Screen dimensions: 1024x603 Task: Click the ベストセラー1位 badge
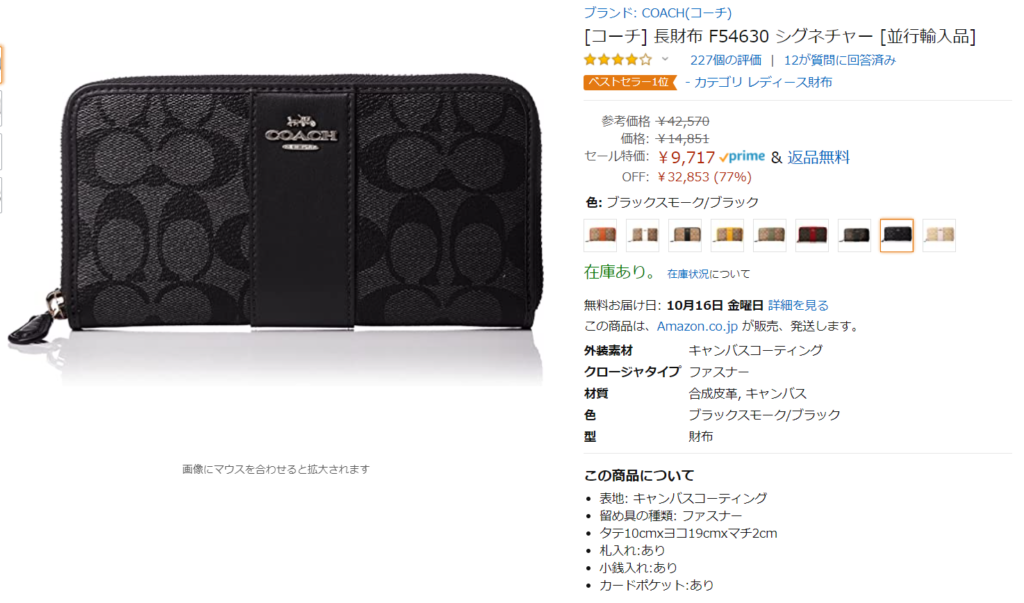point(629,82)
